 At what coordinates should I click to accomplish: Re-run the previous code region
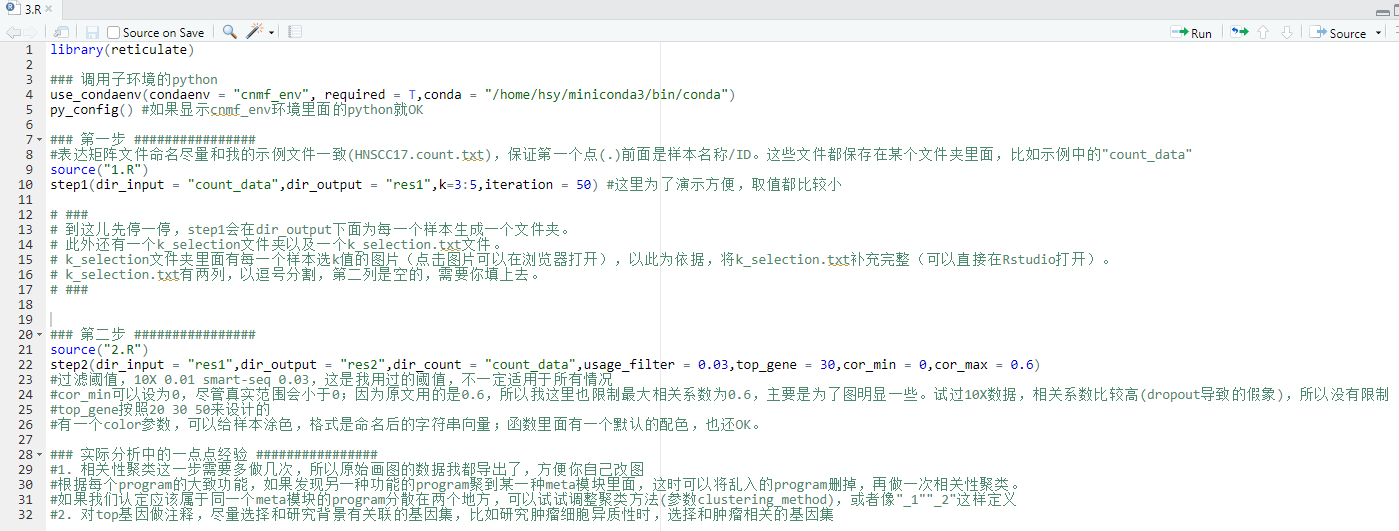1240,32
